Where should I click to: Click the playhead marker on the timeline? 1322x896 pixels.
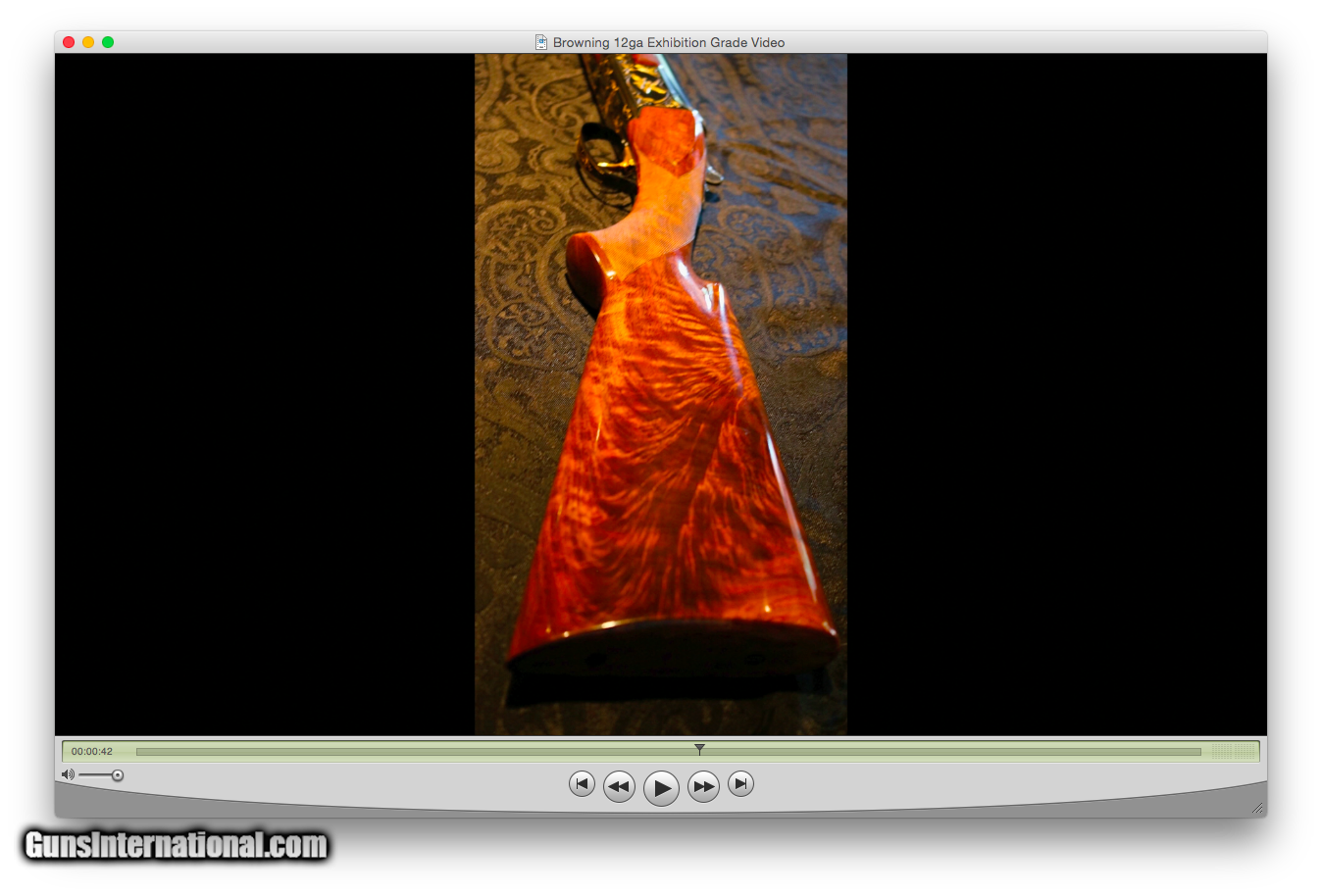click(699, 749)
